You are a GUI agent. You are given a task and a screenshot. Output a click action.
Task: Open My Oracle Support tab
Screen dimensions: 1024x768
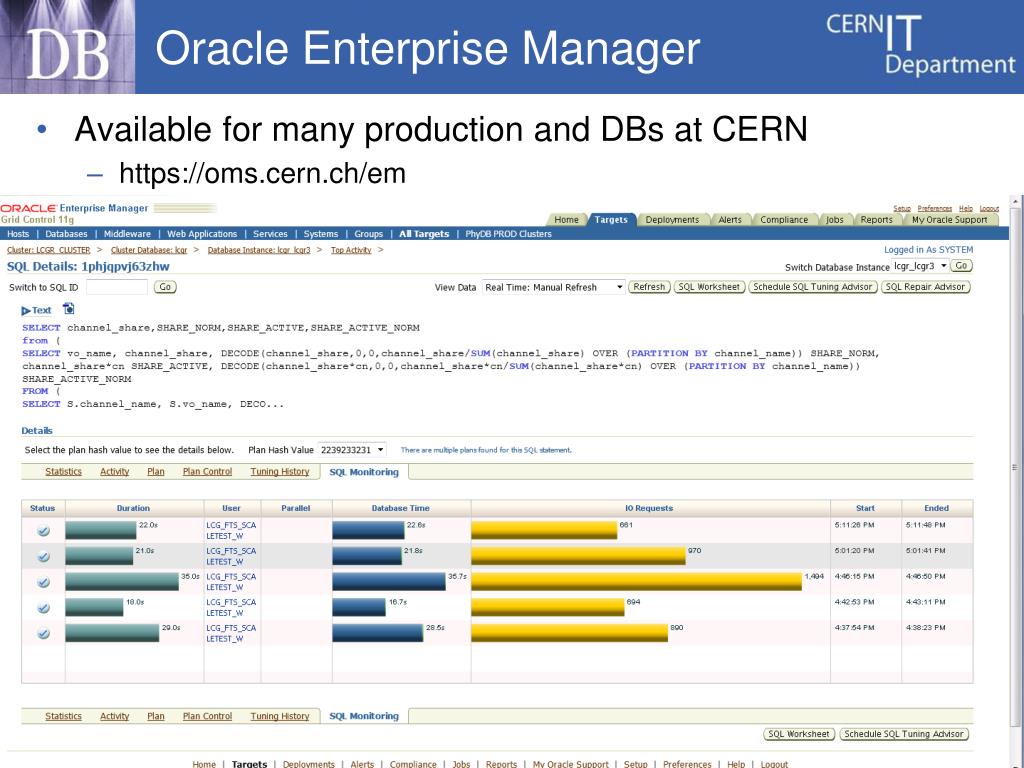click(950, 219)
